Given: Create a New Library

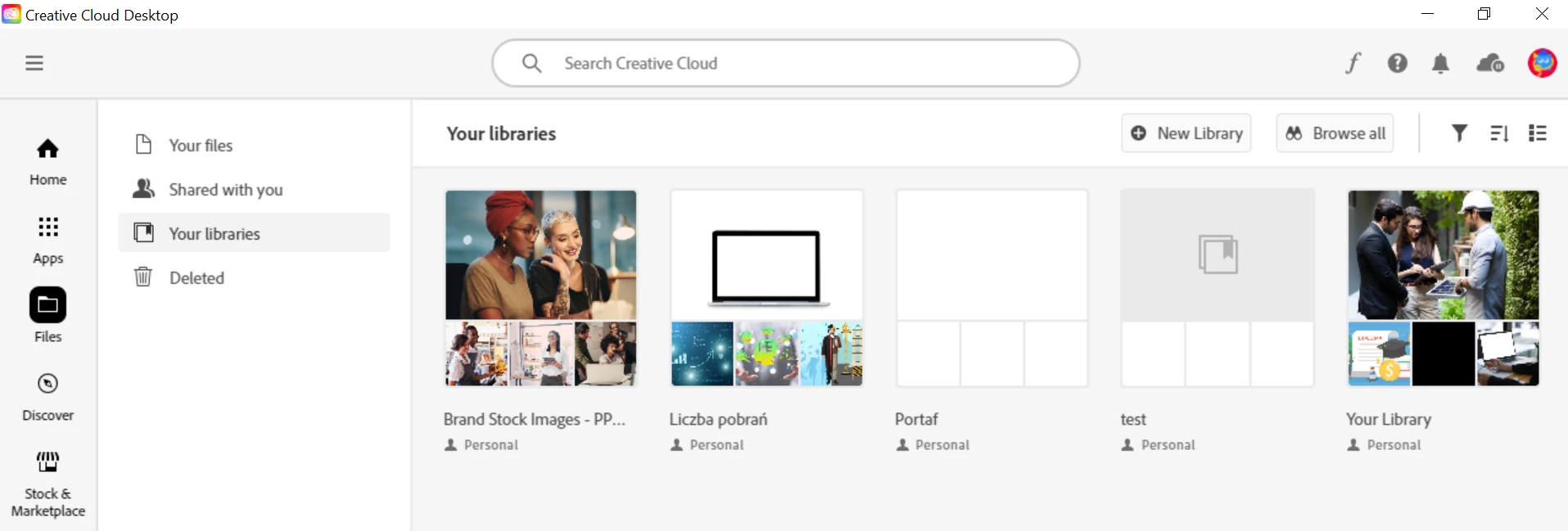Looking at the screenshot, I should (1186, 133).
